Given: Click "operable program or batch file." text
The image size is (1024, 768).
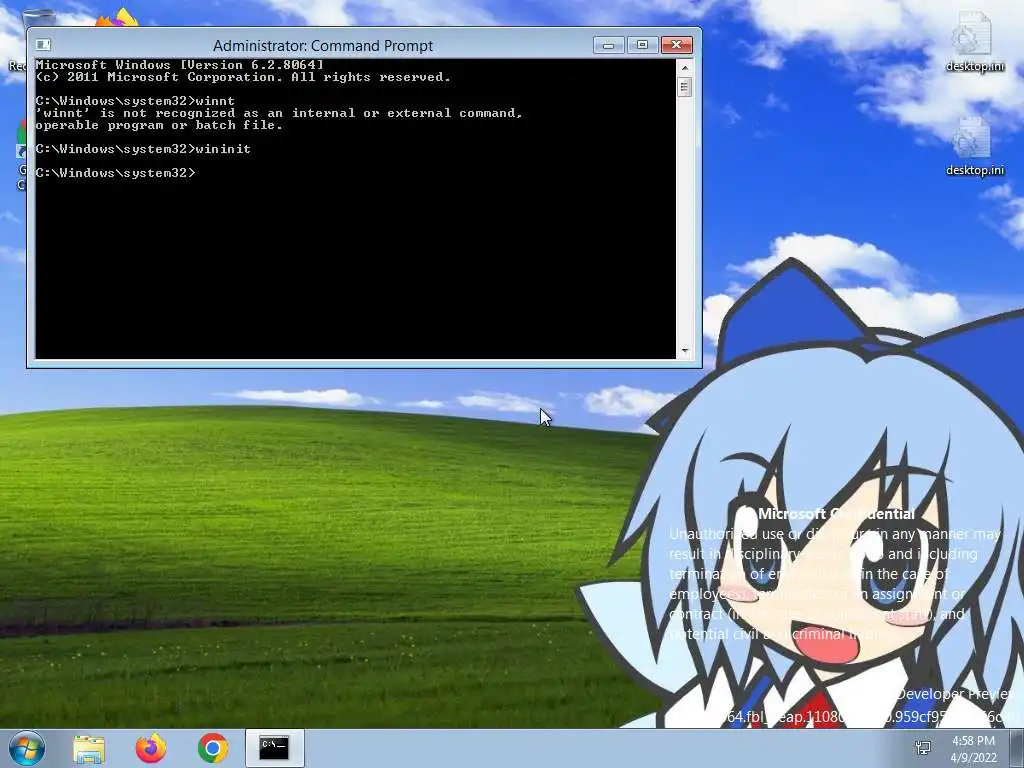Looking at the screenshot, I should coord(159,125).
